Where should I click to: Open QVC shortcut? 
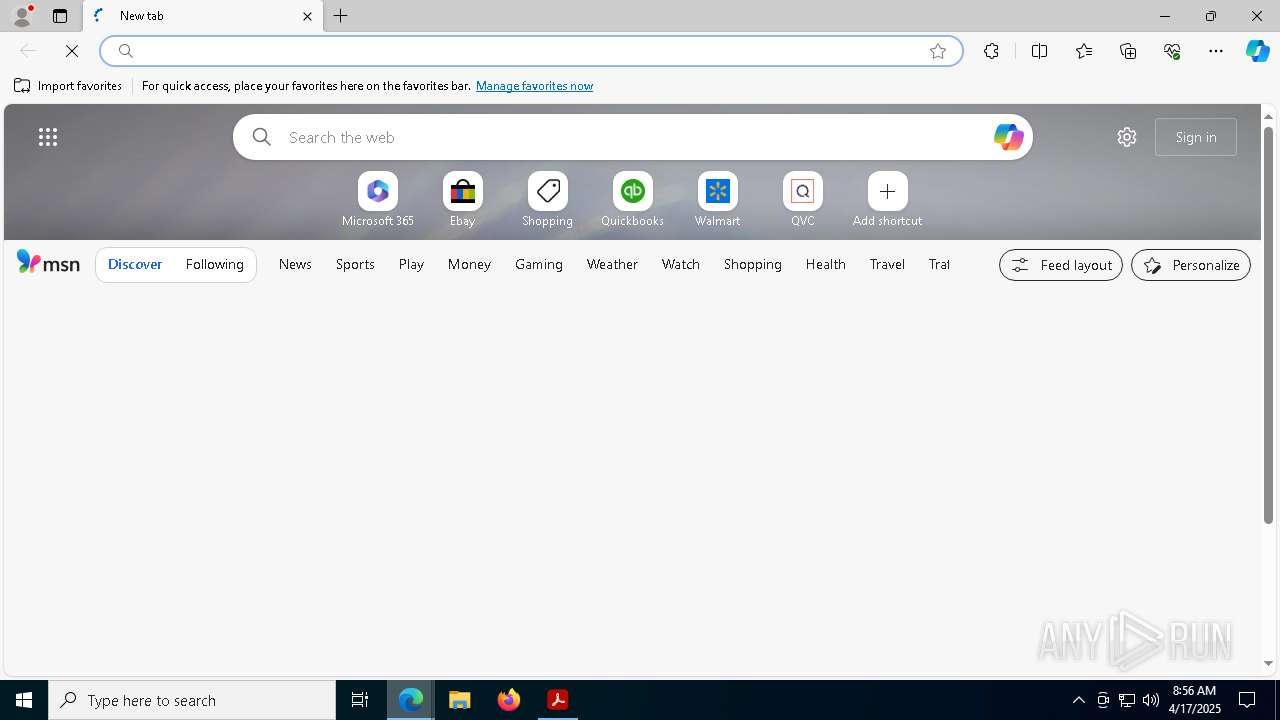(803, 200)
